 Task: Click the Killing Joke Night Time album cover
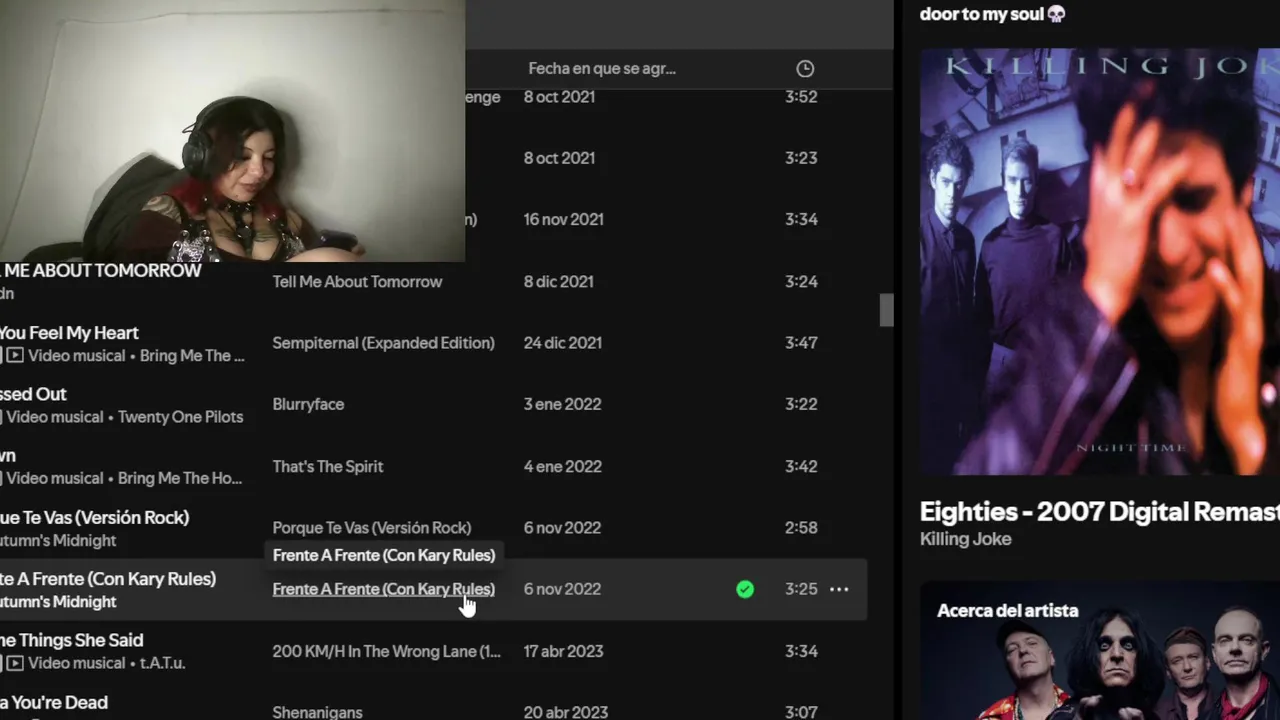tap(1100, 261)
